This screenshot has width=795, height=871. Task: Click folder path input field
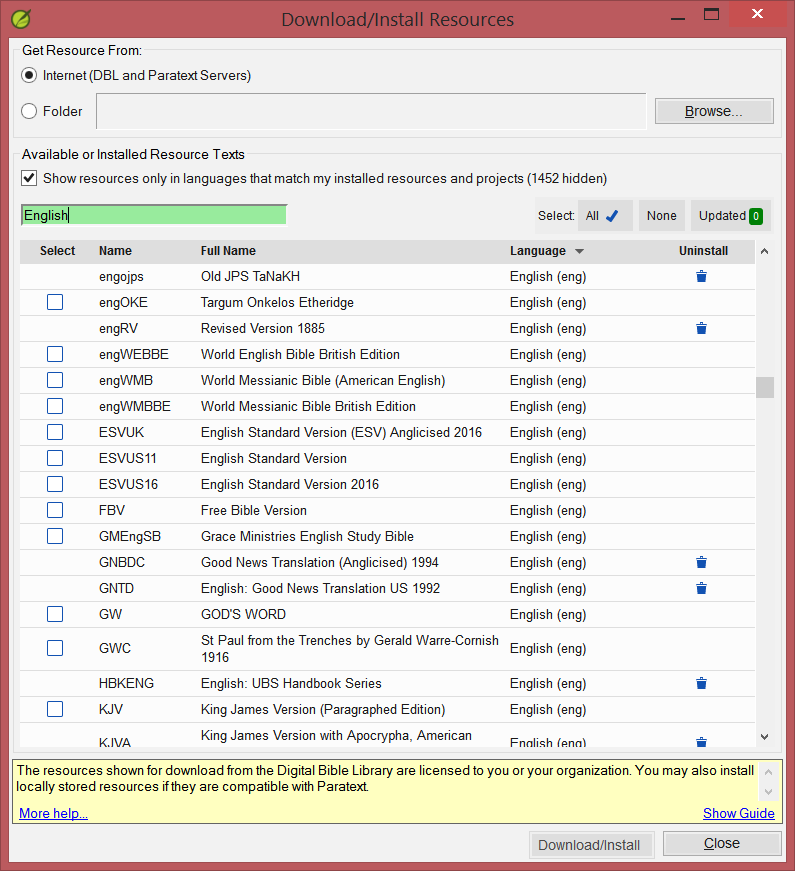(x=371, y=111)
